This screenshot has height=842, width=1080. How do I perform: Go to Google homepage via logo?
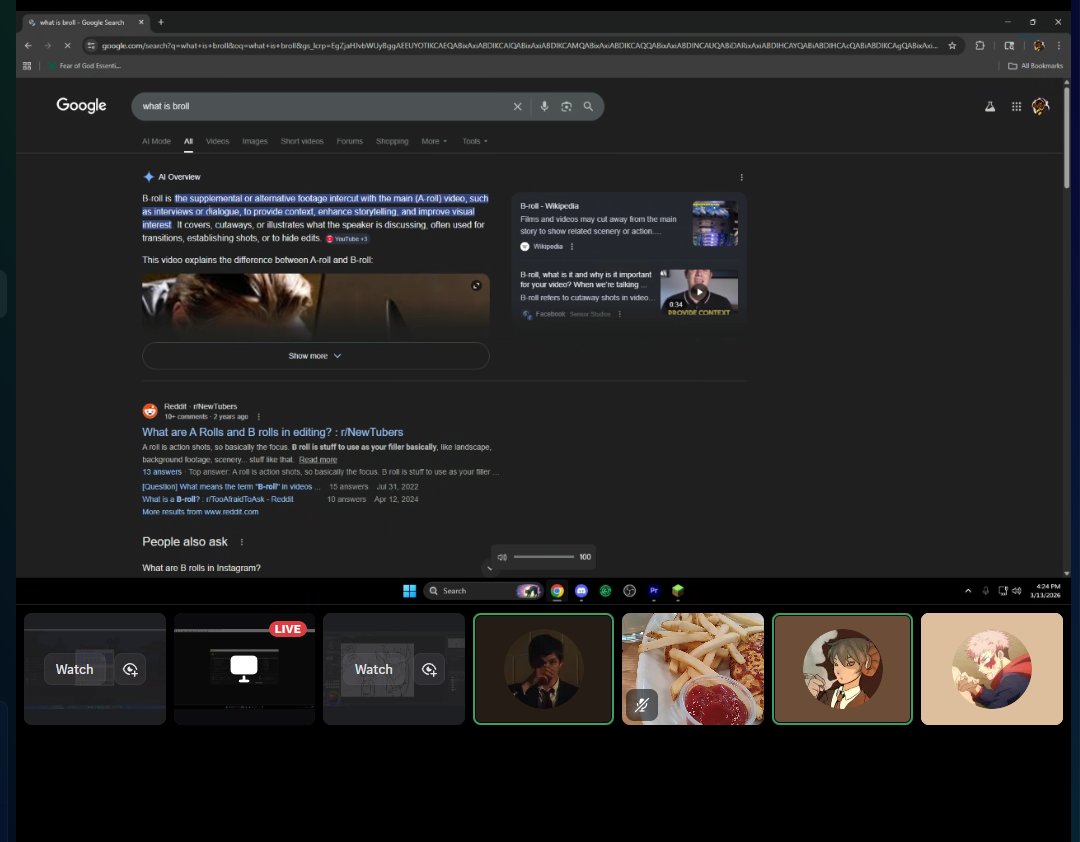tap(81, 105)
